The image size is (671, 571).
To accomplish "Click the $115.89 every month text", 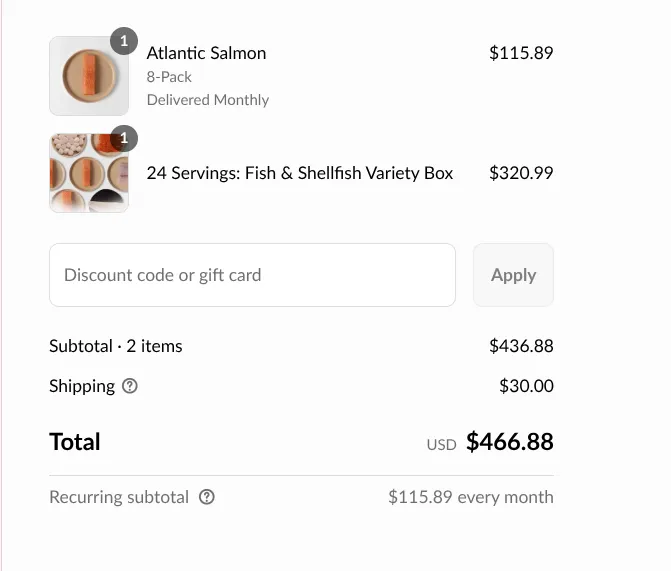I will tap(470, 497).
